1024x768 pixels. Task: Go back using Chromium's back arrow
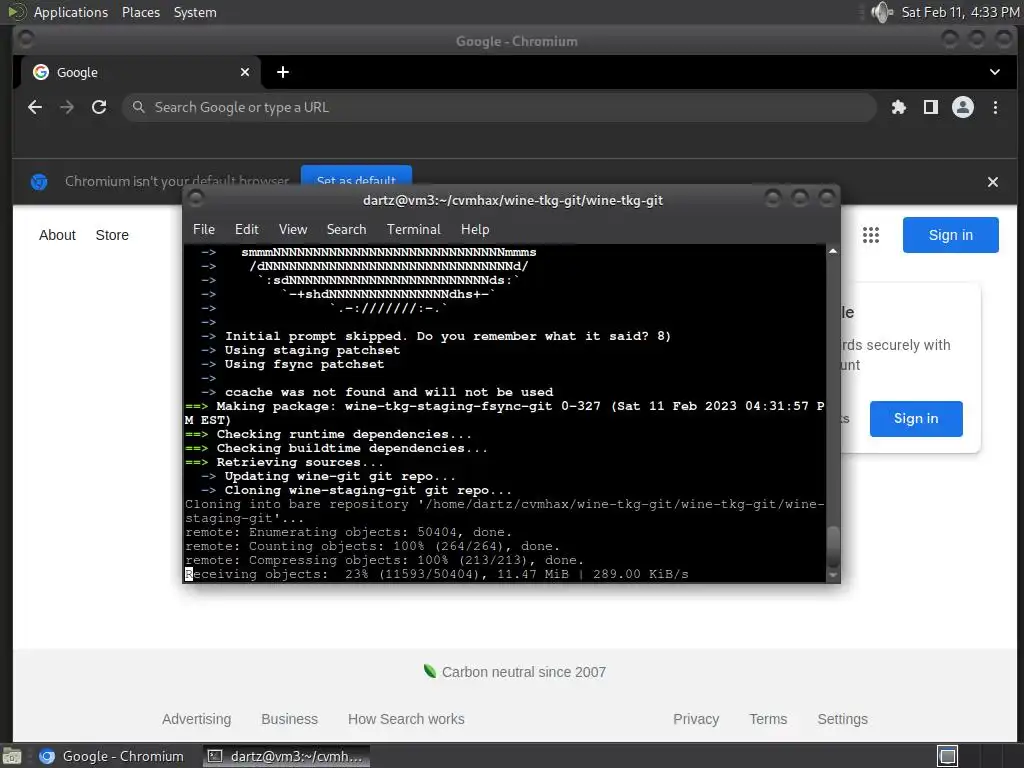pos(35,107)
